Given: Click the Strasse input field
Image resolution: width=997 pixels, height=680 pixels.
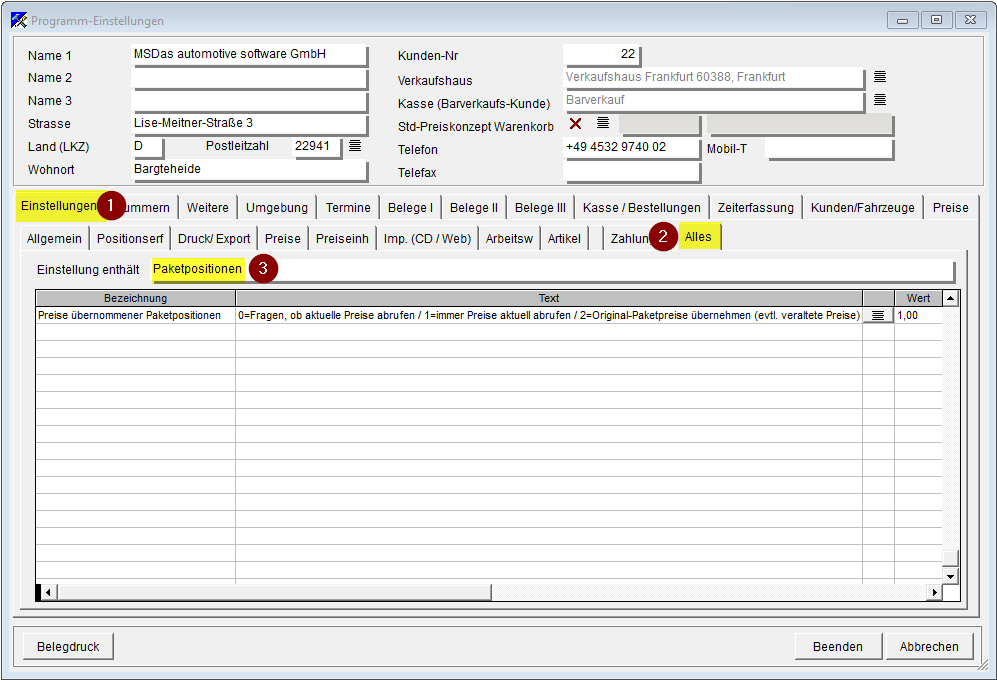Looking at the screenshot, I should click(249, 124).
